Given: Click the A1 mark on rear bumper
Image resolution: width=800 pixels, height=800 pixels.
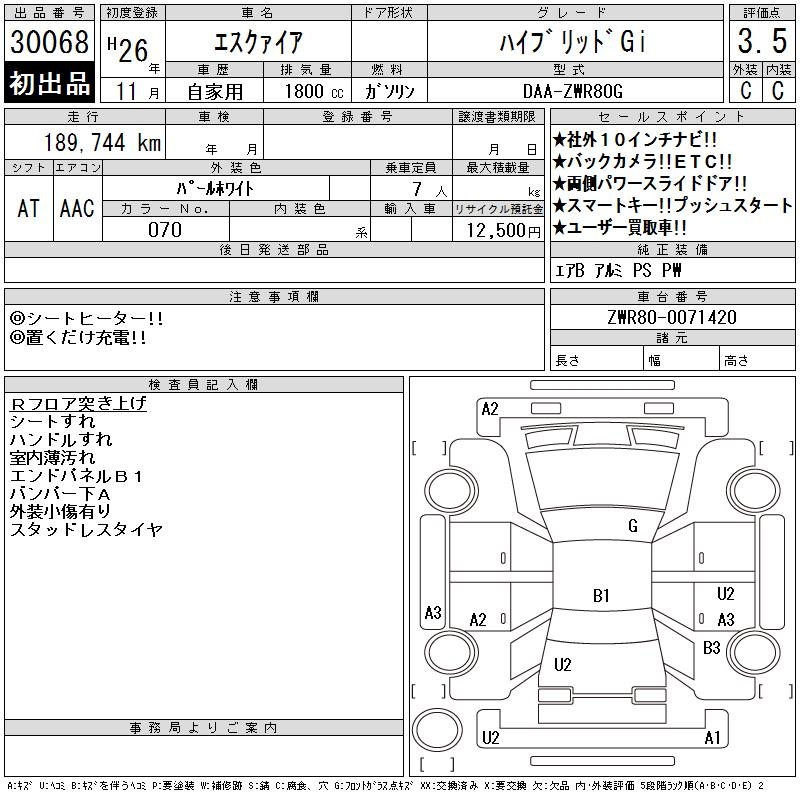Looking at the screenshot, I should point(712,738).
